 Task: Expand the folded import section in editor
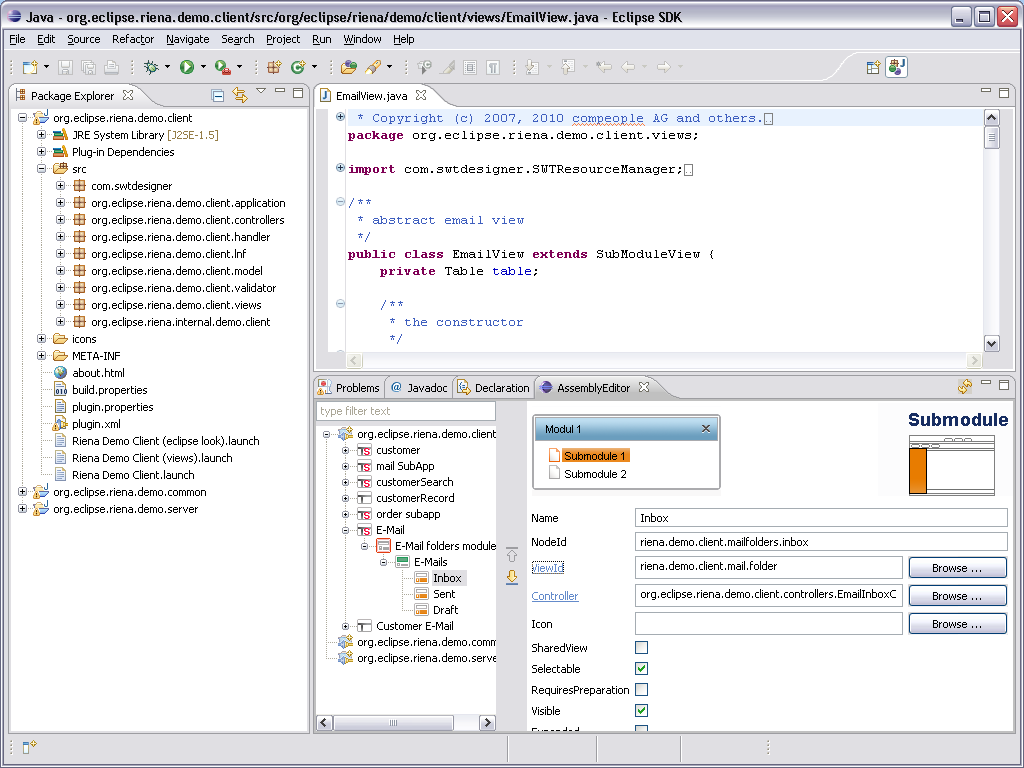tap(340, 168)
